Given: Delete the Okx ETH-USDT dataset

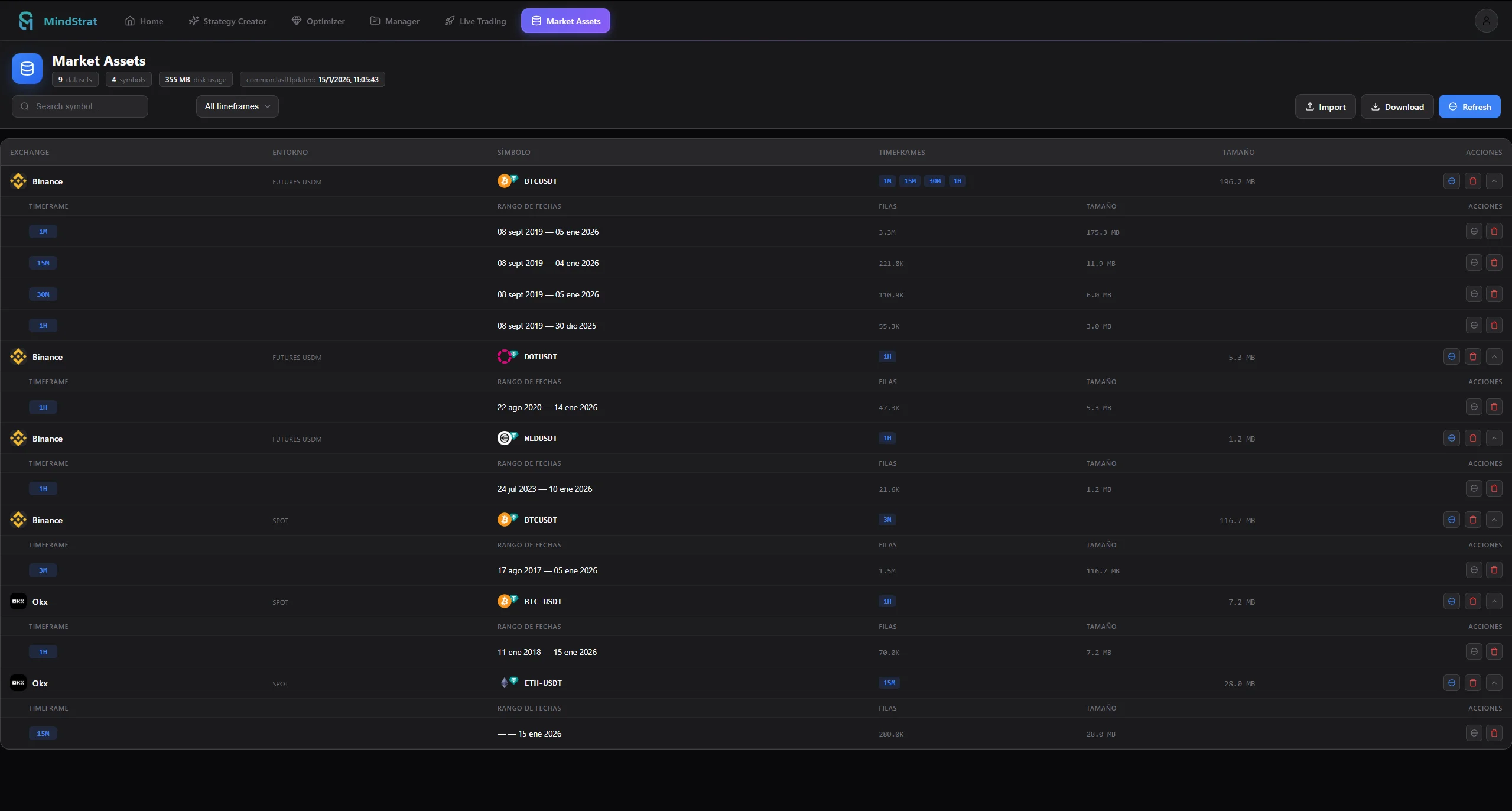Looking at the screenshot, I should pyautogui.click(x=1472, y=683).
